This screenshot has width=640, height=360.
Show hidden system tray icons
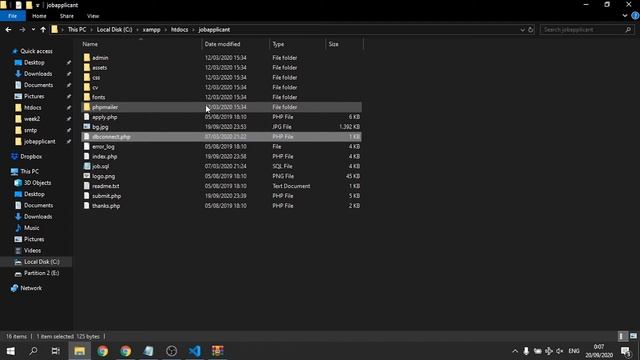(x=515, y=351)
